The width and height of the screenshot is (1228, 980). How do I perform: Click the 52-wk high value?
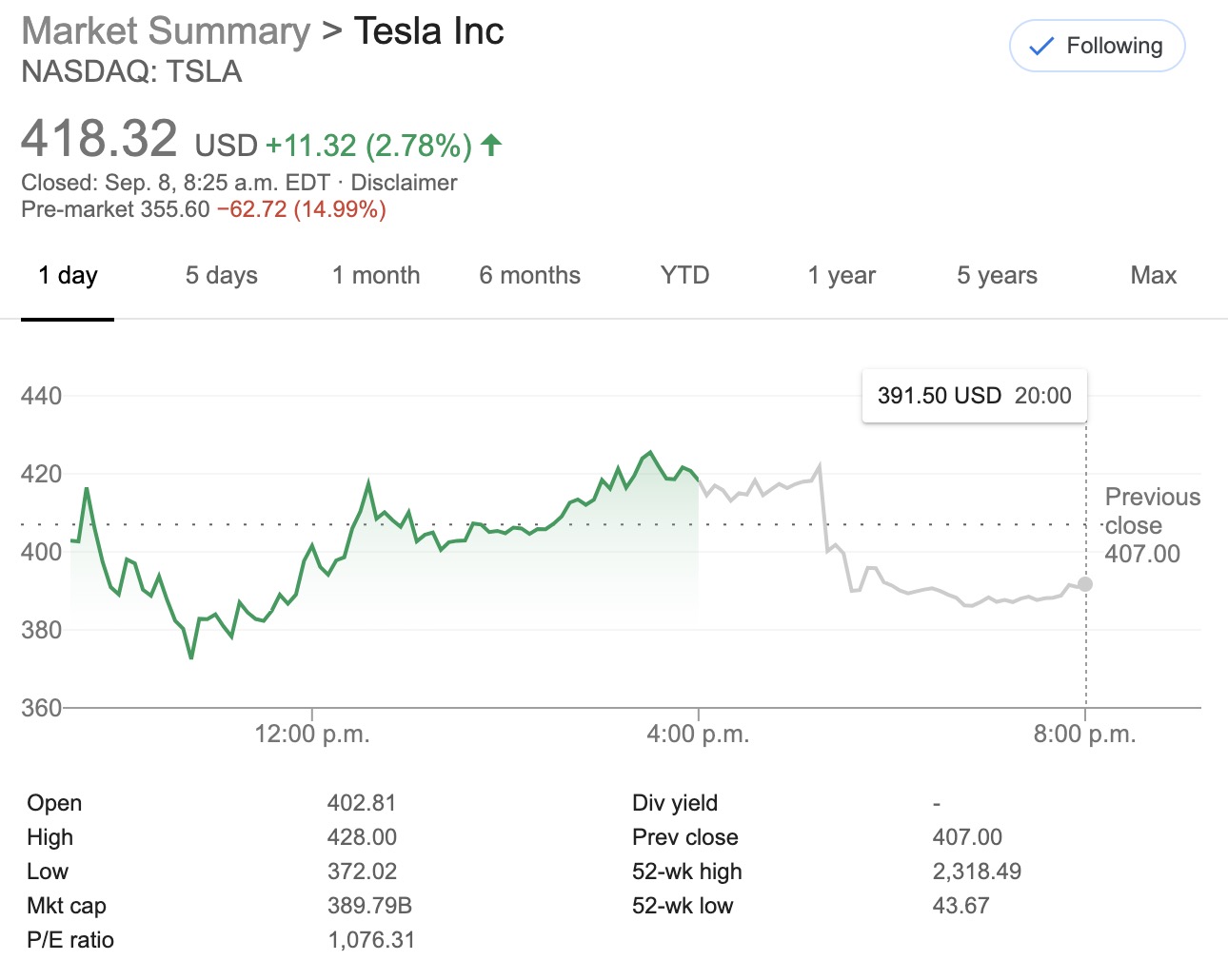pyautogui.click(x=976, y=871)
